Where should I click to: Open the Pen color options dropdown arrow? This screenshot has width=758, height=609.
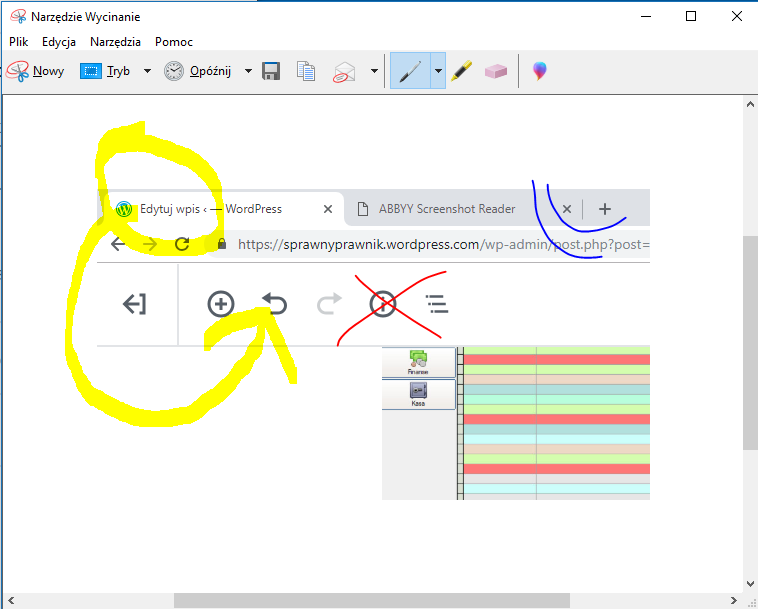point(437,71)
